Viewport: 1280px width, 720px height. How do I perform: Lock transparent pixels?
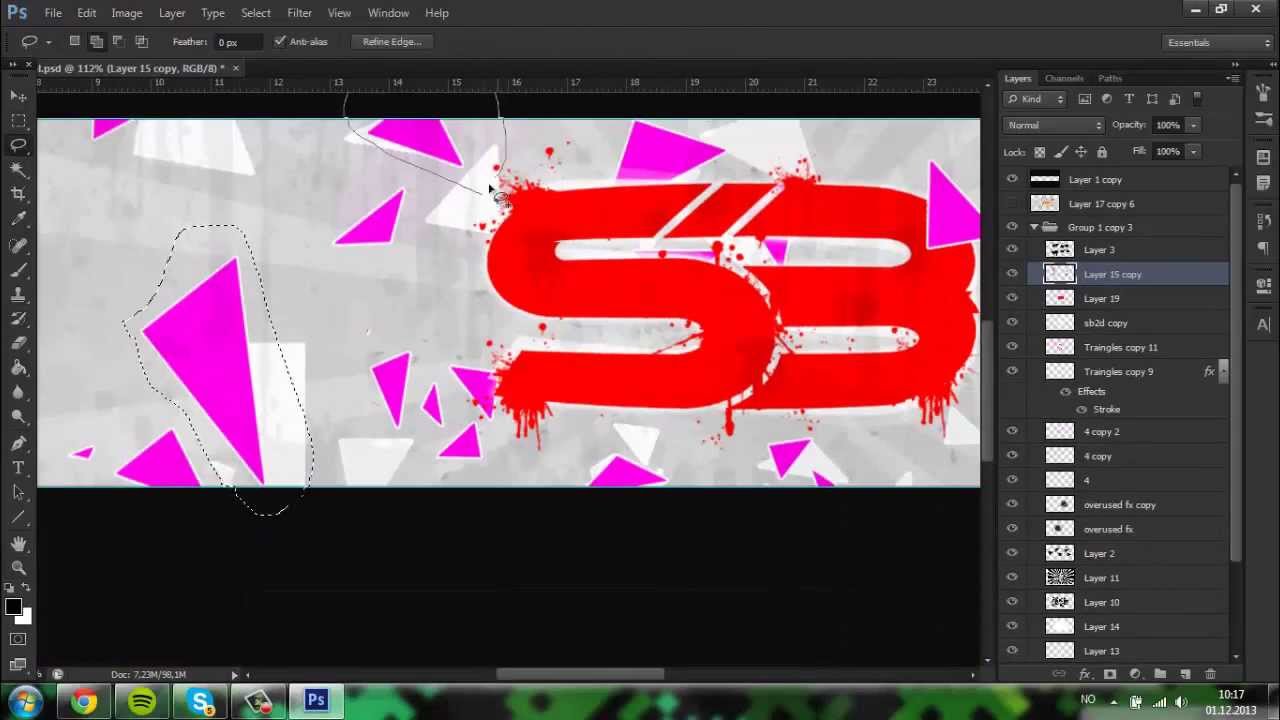1040,152
